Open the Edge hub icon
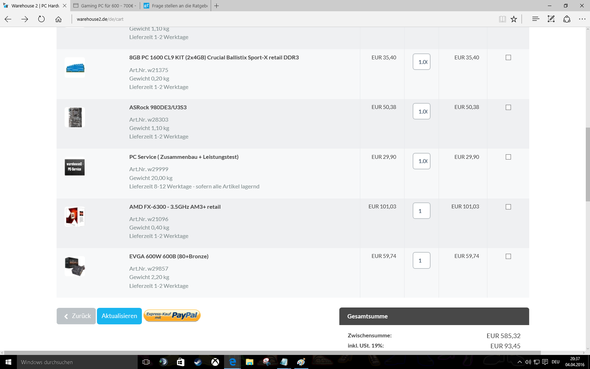Viewport: 590px width, 369px height. pyautogui.click(x=535, y=19)
